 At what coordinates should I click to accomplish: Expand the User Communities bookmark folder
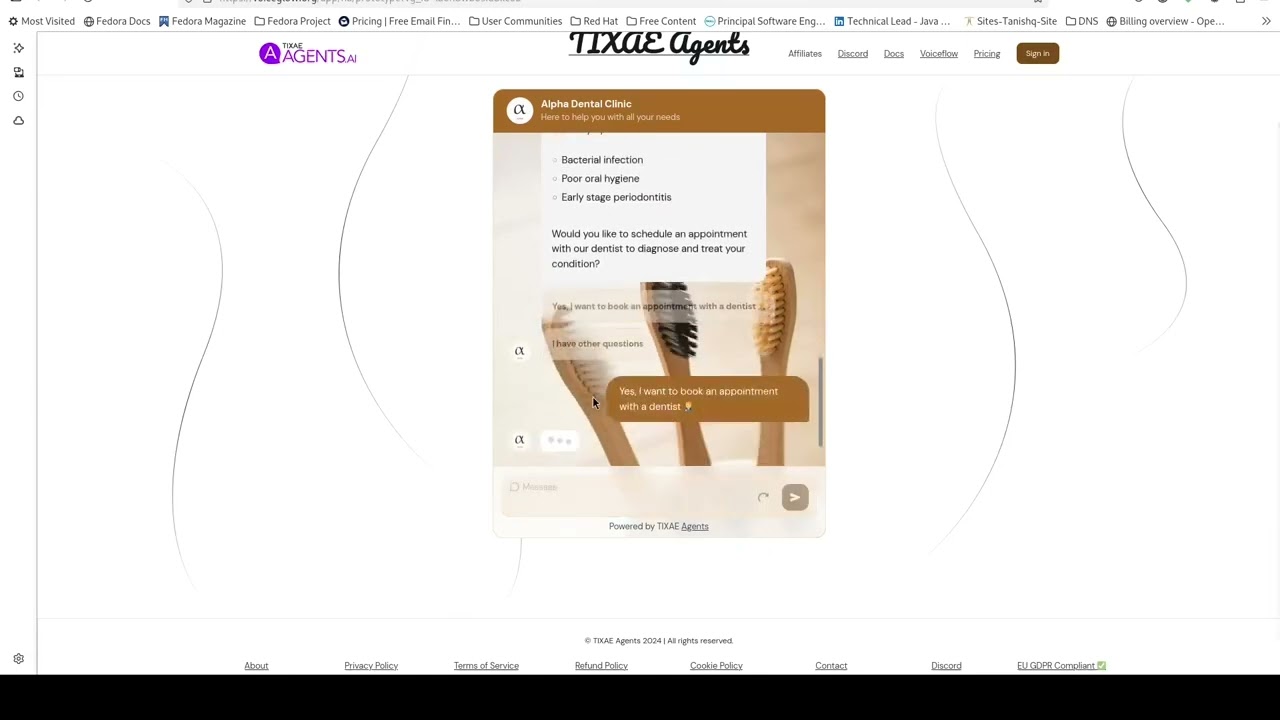[515, 21]
